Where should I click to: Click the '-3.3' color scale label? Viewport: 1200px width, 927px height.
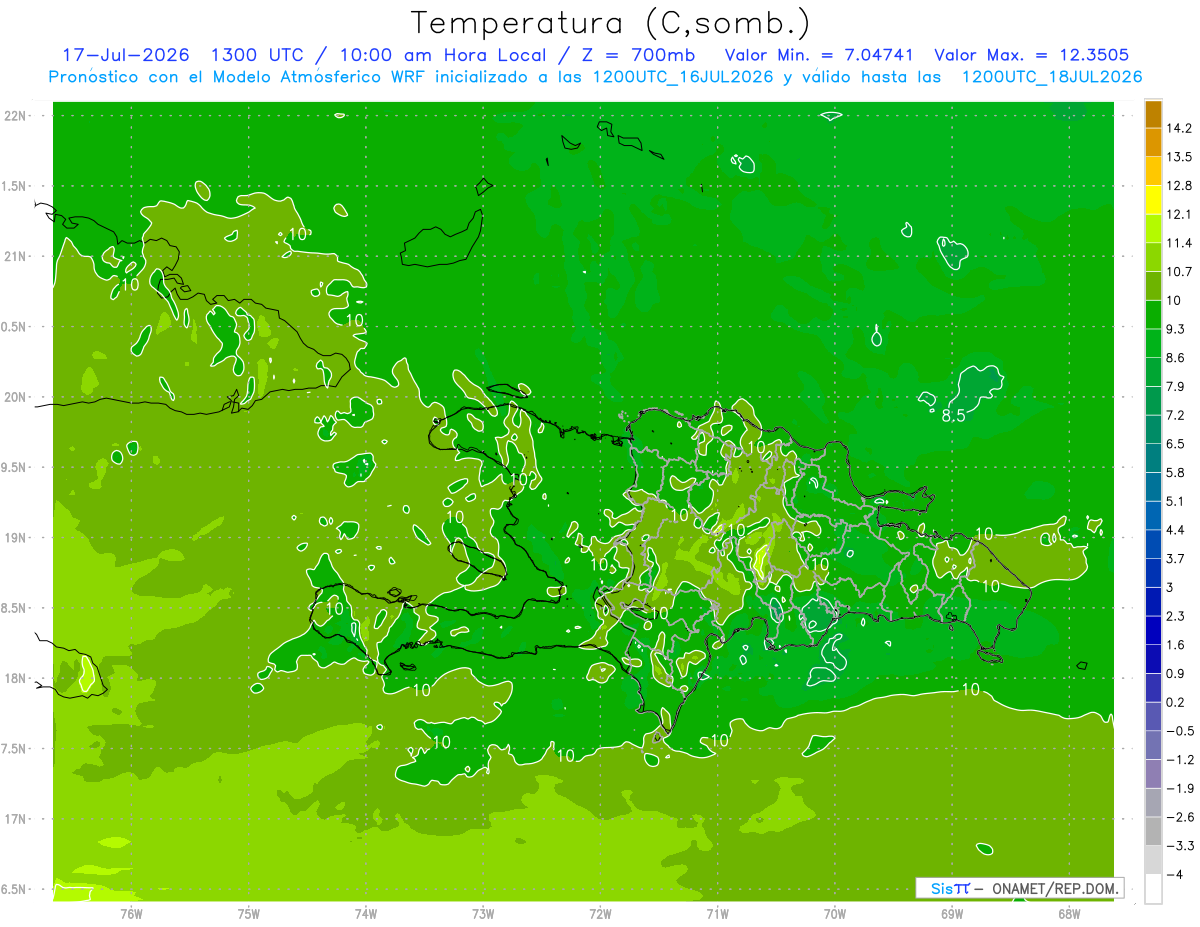(1179, 846)
